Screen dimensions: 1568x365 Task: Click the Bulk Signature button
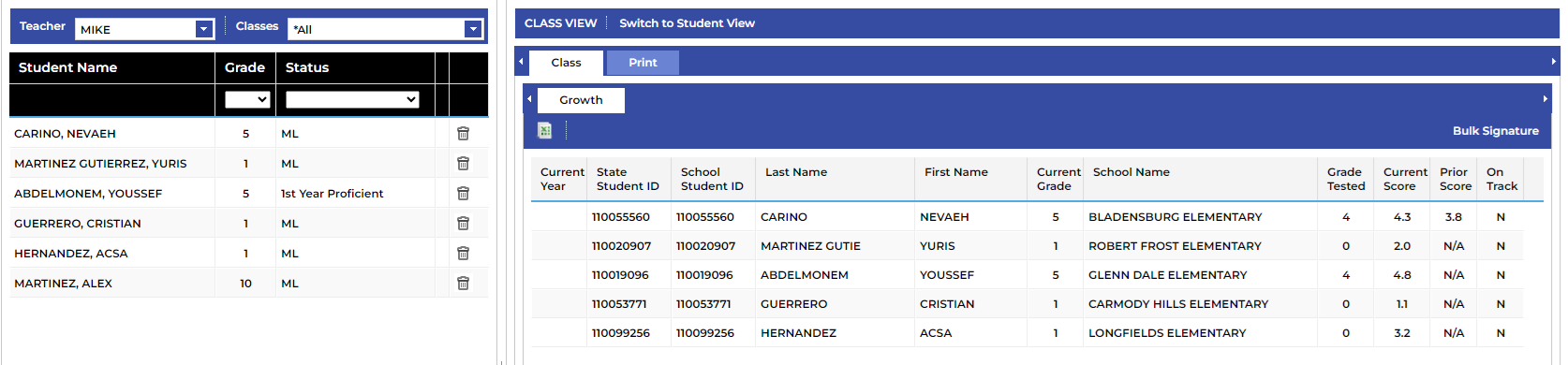point(1496,131)
